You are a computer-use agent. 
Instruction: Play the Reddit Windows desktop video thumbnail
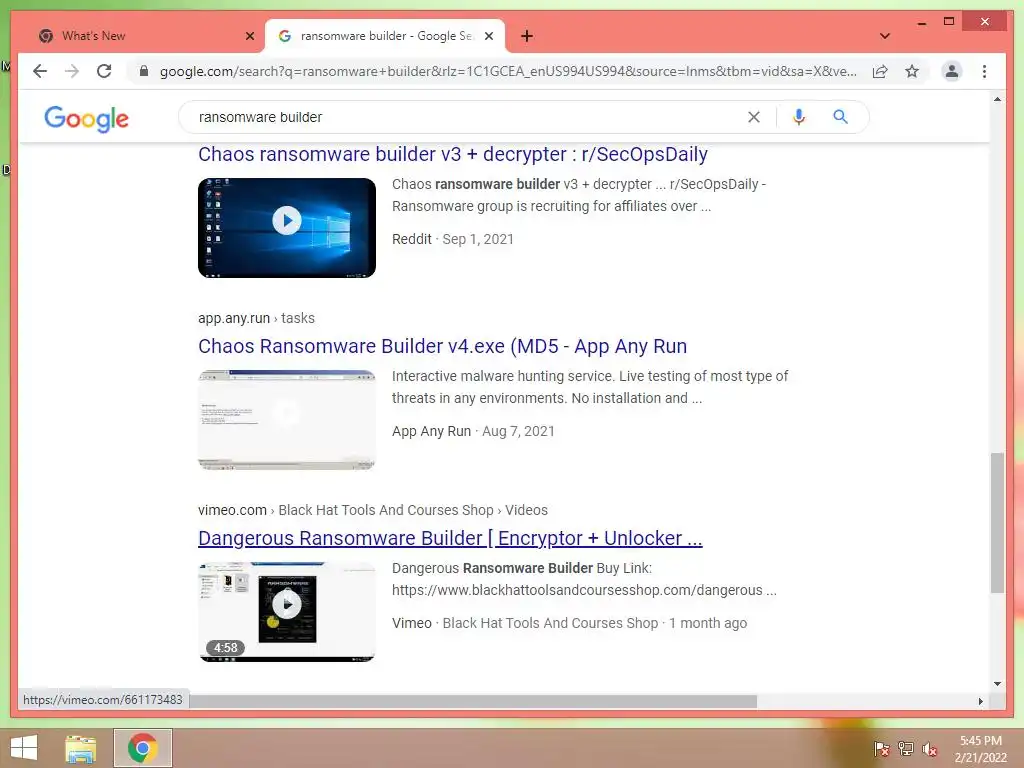coord(287,227)
